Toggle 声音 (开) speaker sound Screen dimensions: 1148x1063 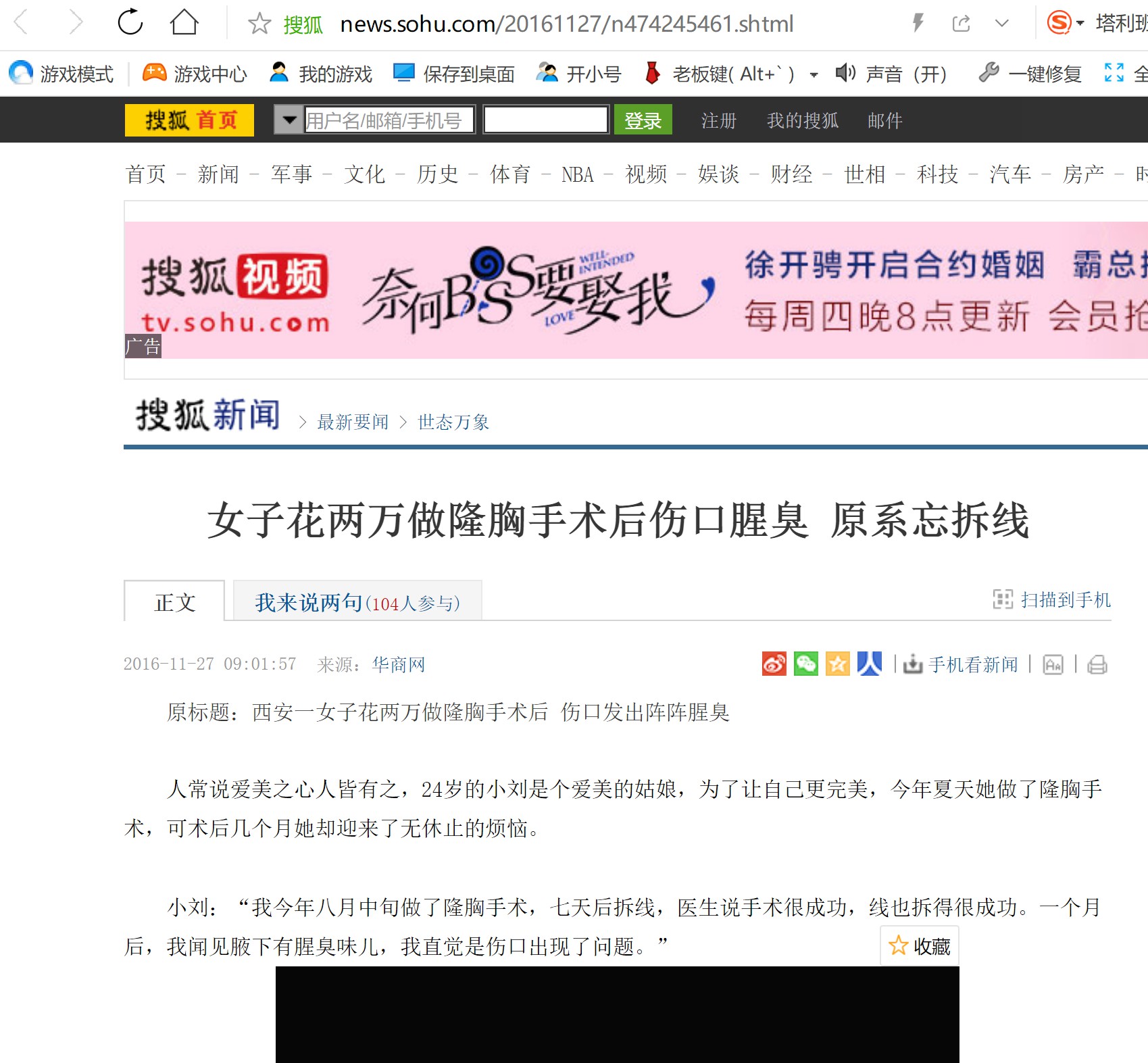[891, 73]
